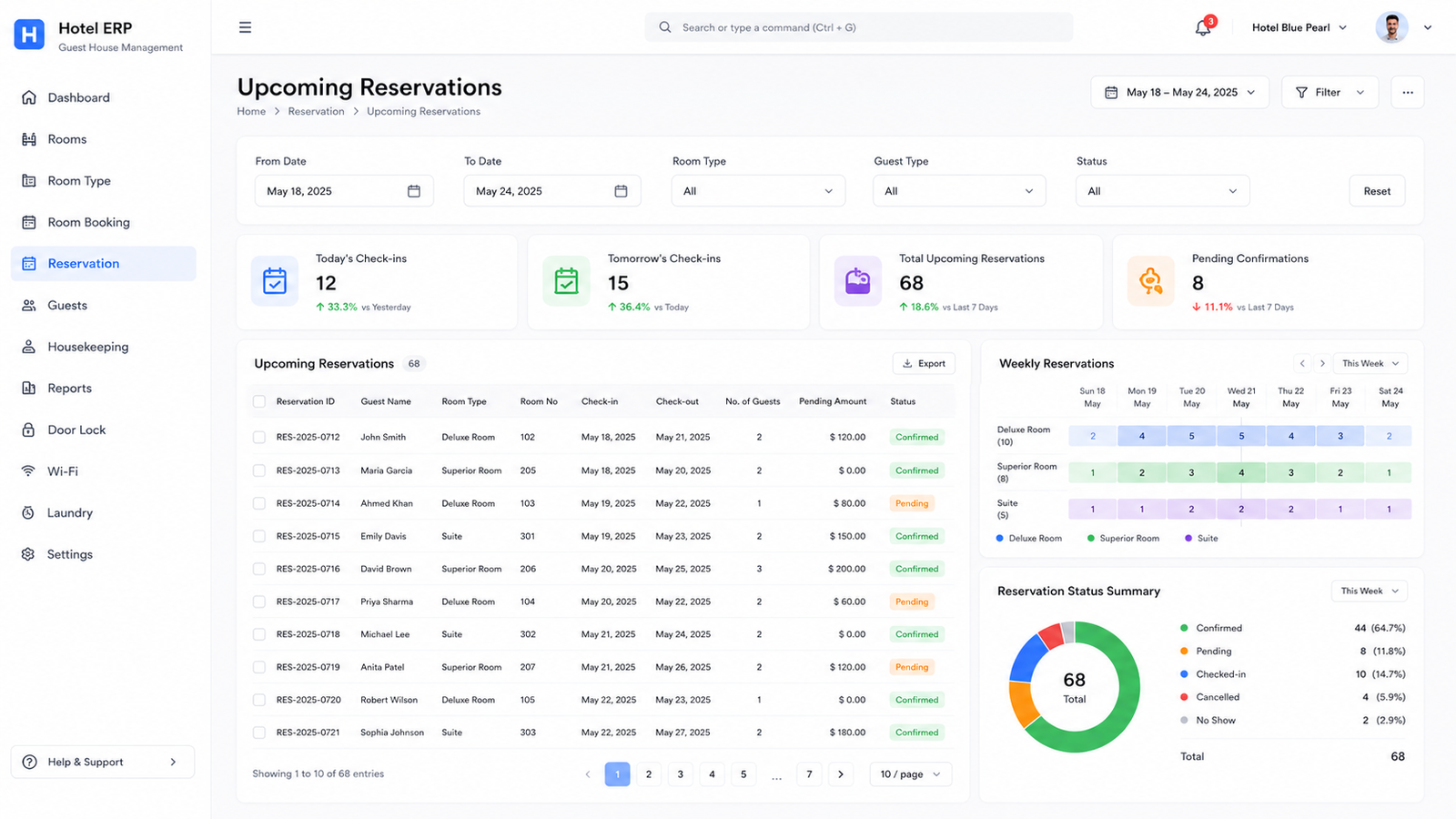Image resolution: width=1456 pixels, height=819 pixels.
Task: Go to previous week in Weekly Reservations
Action: [1302, 363]
